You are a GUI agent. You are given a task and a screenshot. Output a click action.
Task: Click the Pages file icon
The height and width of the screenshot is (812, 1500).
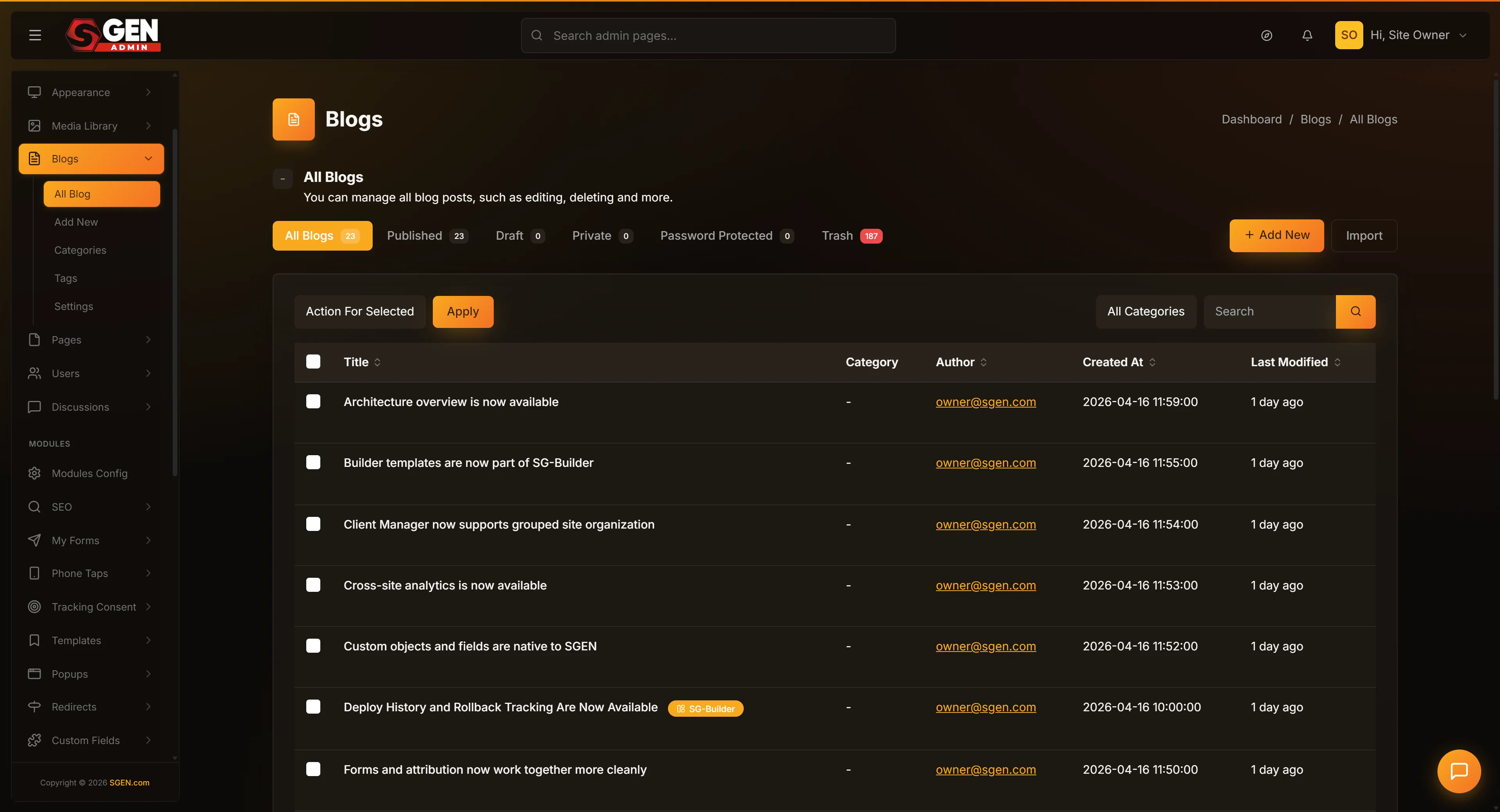click(x=34, y=339)
